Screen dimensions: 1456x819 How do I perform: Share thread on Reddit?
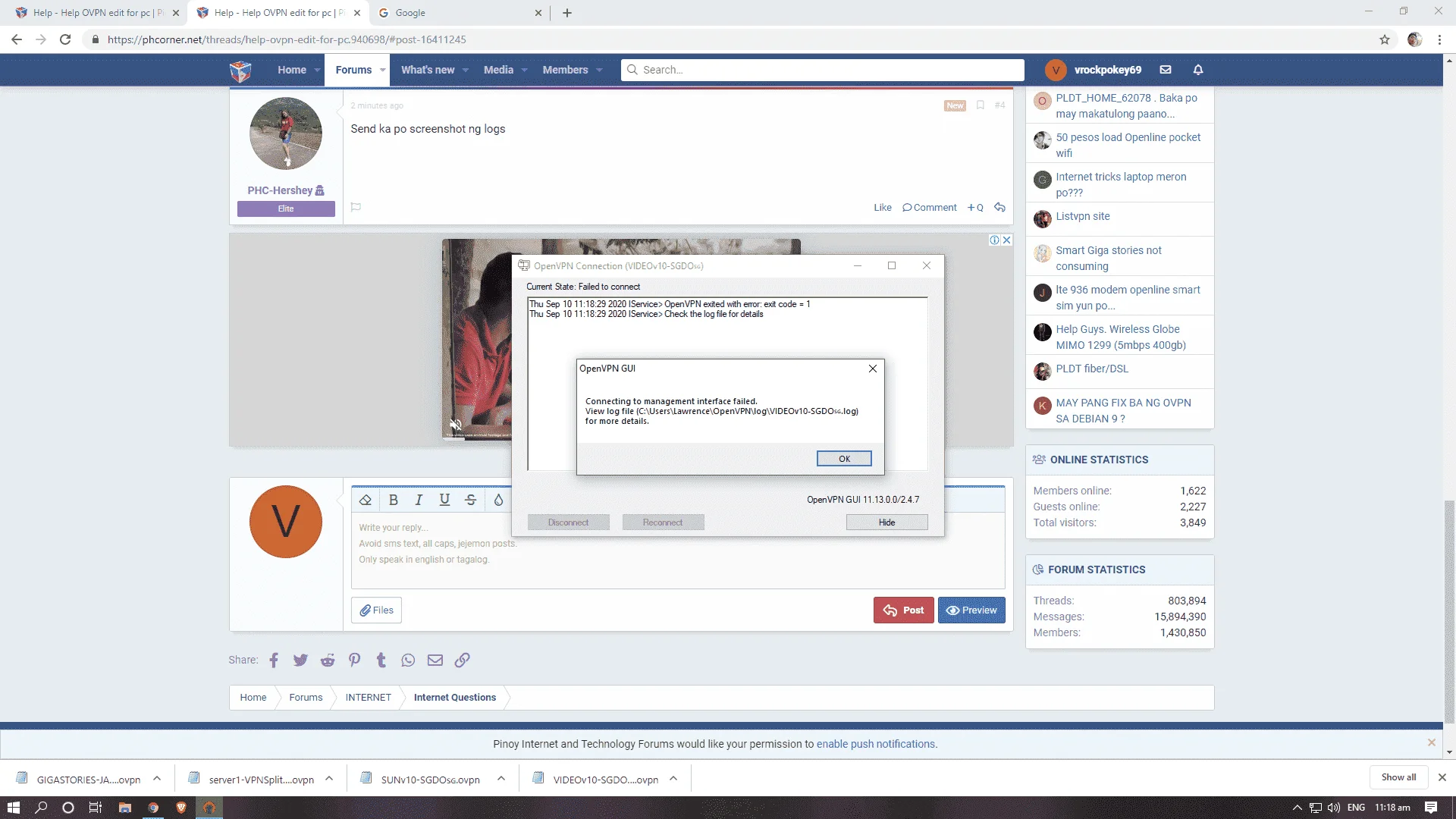pyautogui.click(x=328, y=661)
